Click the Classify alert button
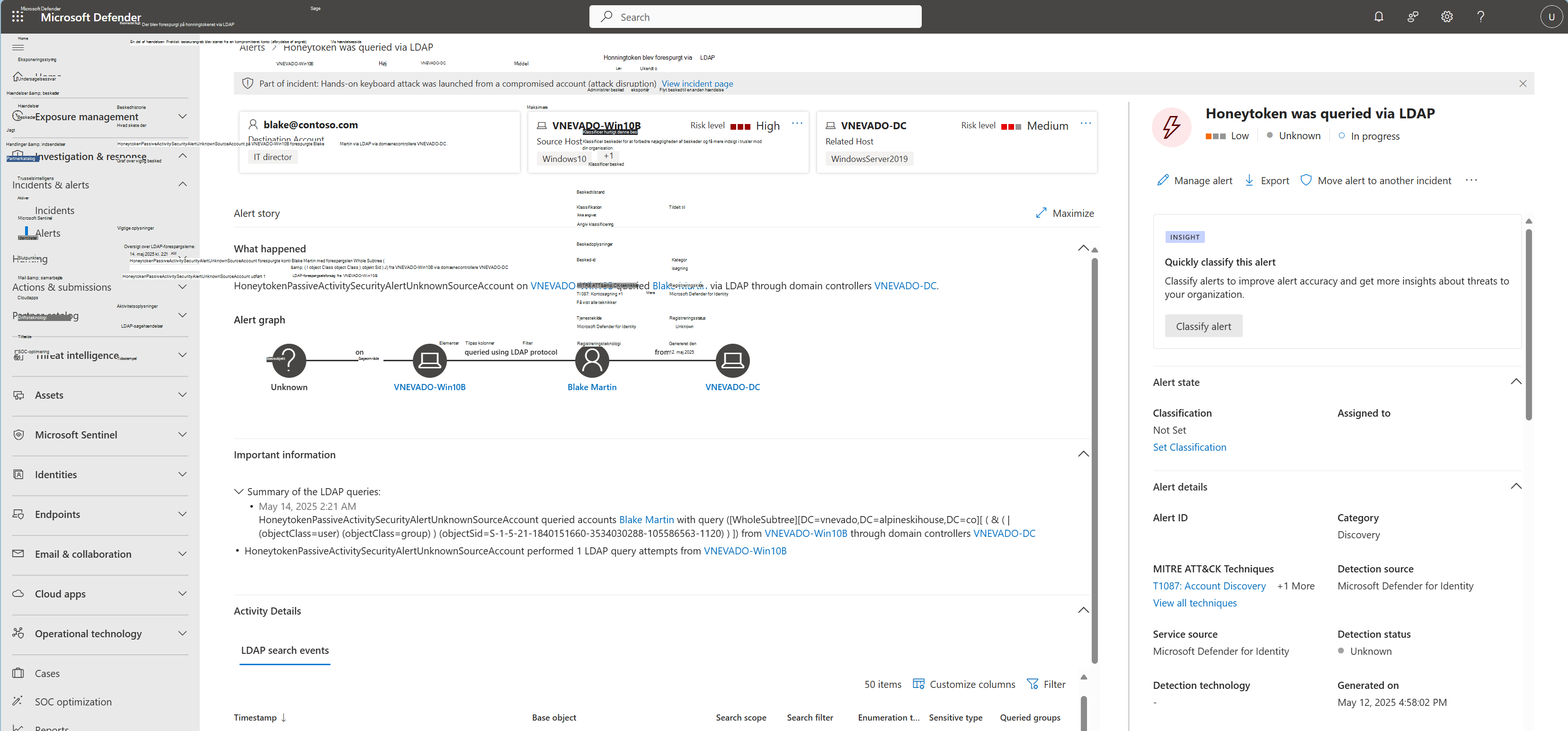 [1203, 326]
